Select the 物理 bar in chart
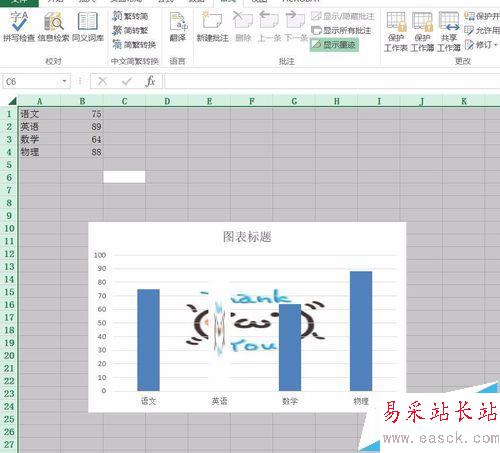The width and height of the screenshot is (500, 453). (361, 331)
